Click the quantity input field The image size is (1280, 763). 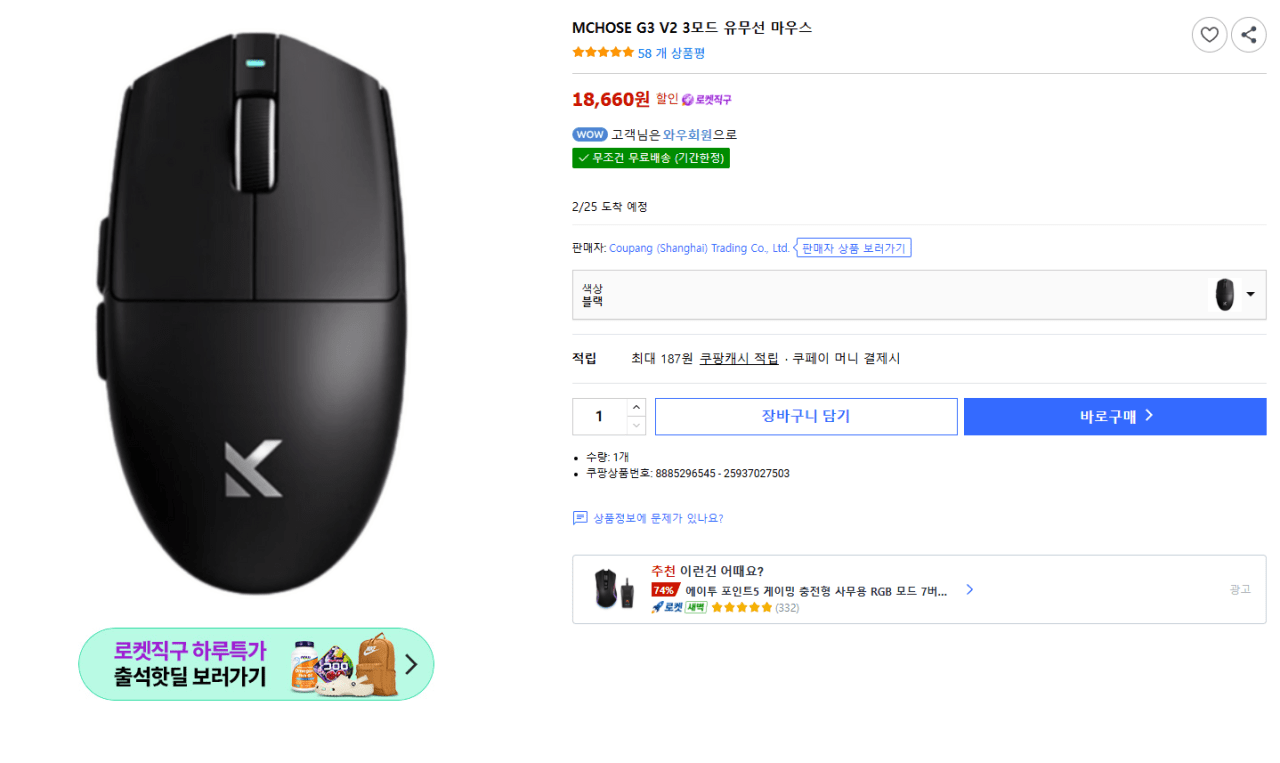click(599, 417)
